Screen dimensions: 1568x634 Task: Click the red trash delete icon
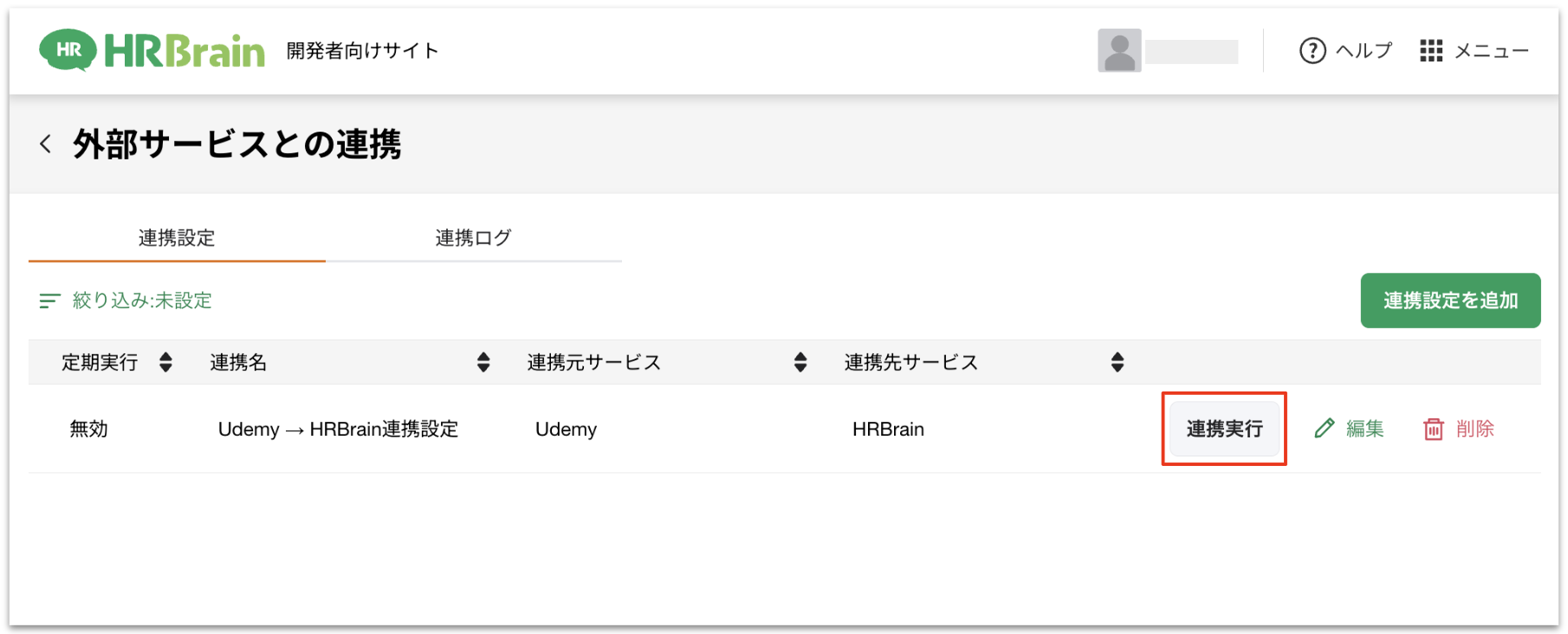click(1434, 429)
